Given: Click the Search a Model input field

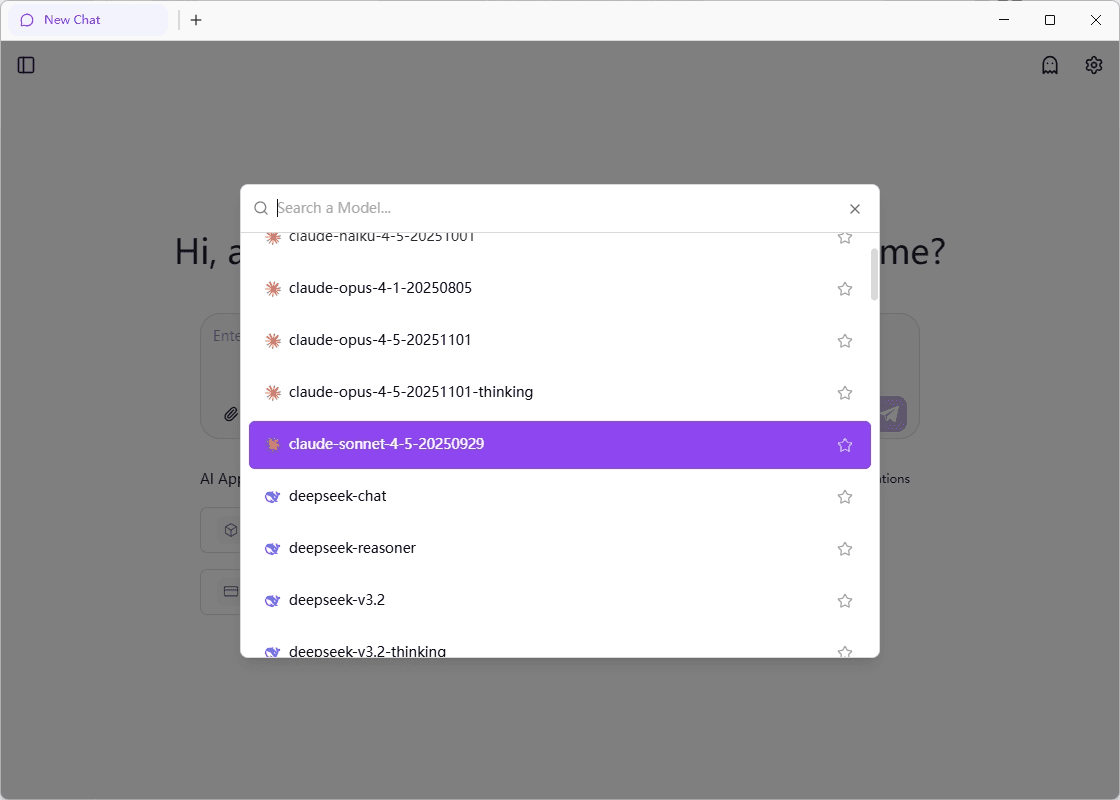Looking at the screenshot, I should 500,207.
